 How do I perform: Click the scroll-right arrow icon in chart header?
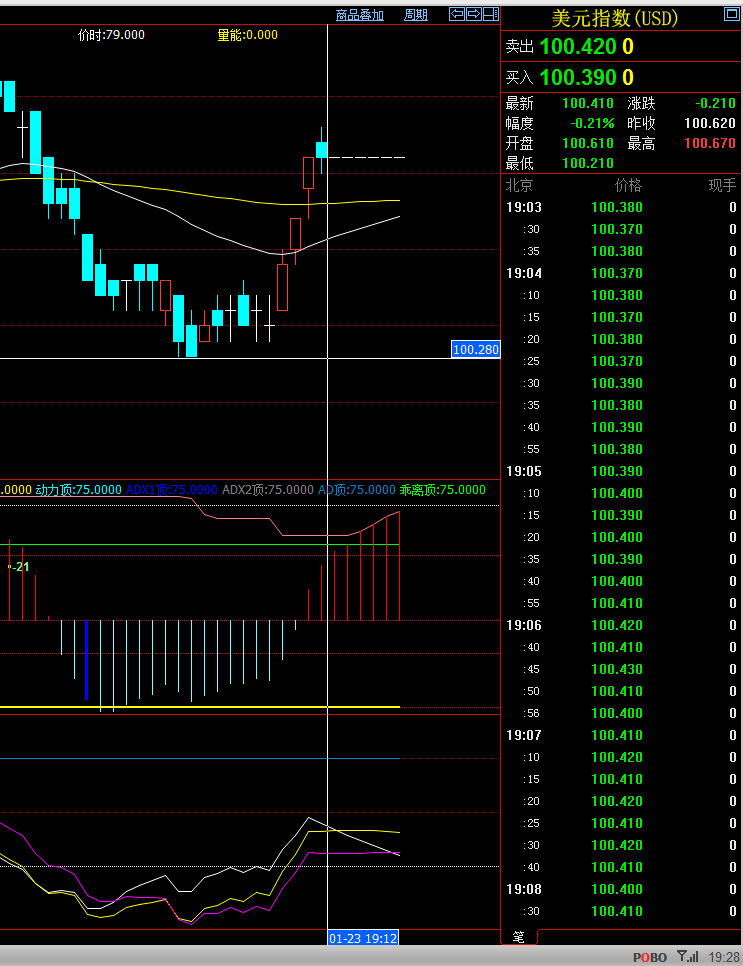474,14
